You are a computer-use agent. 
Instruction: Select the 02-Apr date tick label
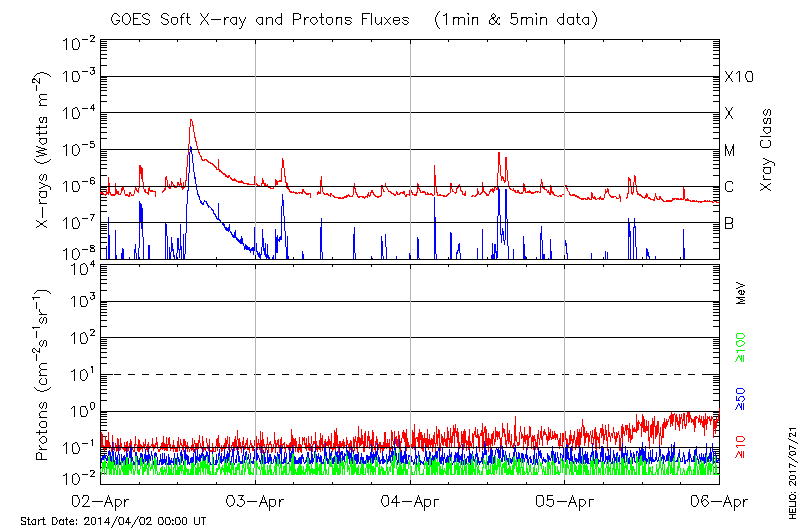pos(101,501)
